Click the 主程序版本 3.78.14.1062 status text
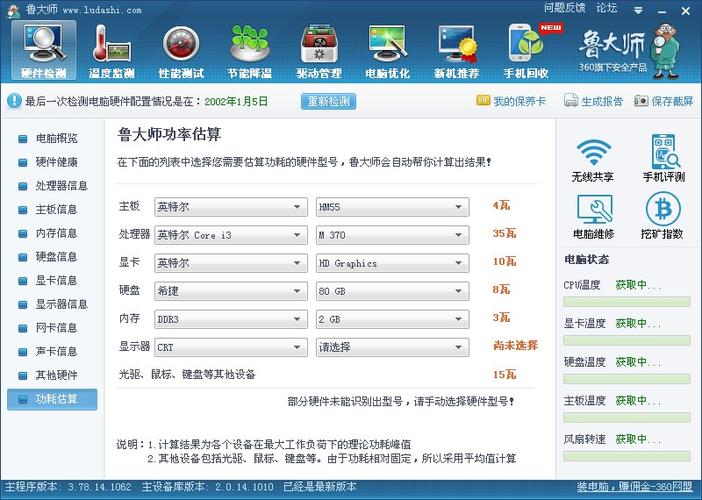This screenshot has width=702, height=500. [68, 487]
